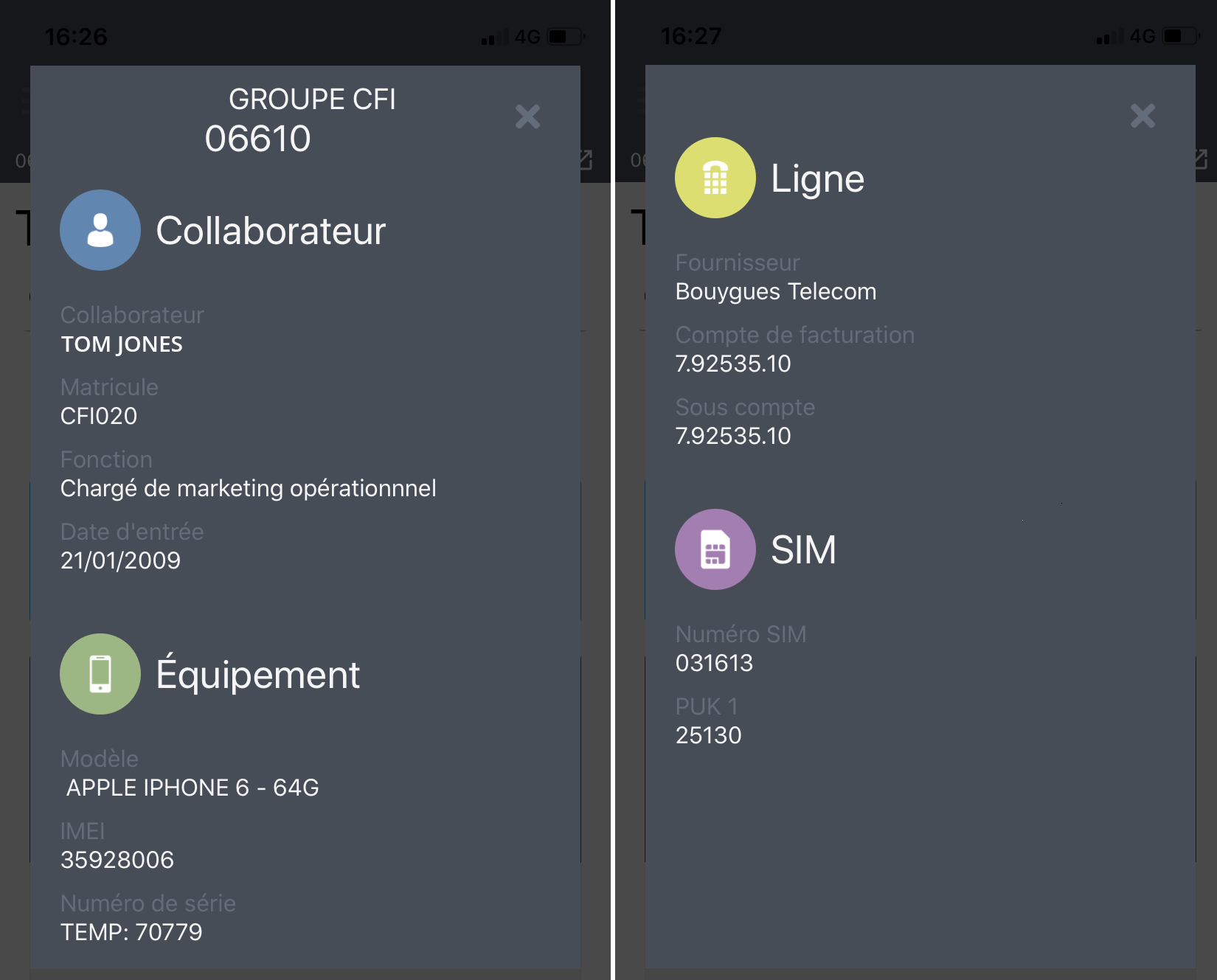The height and width of the screenshot is (980, 1217).
Task: Tap the IMEI value 35928006
Action: point(117,861)
